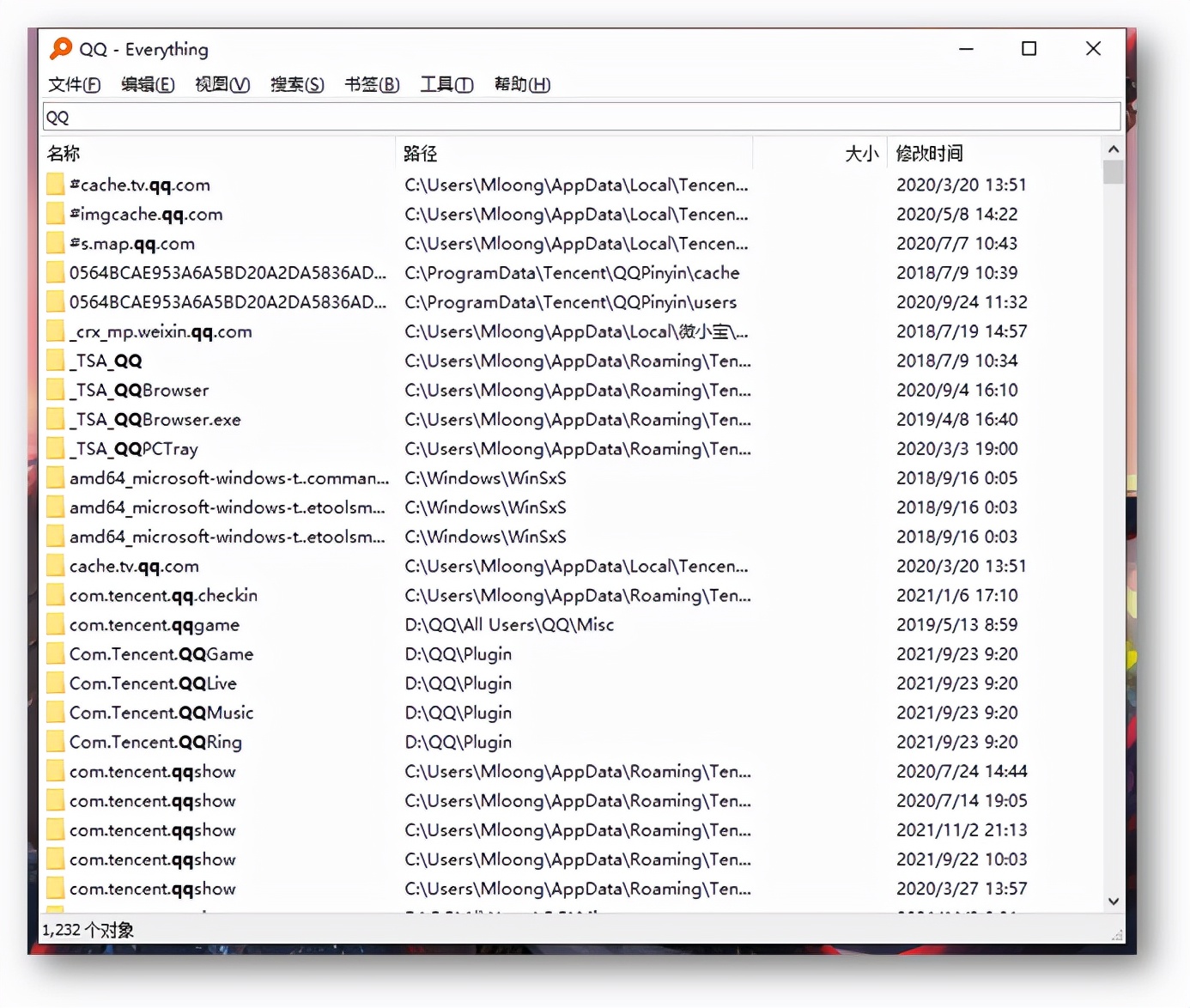Click folder icon of _TSA_QQ row
The image size is (1190, 1008).
pos(55,361)
